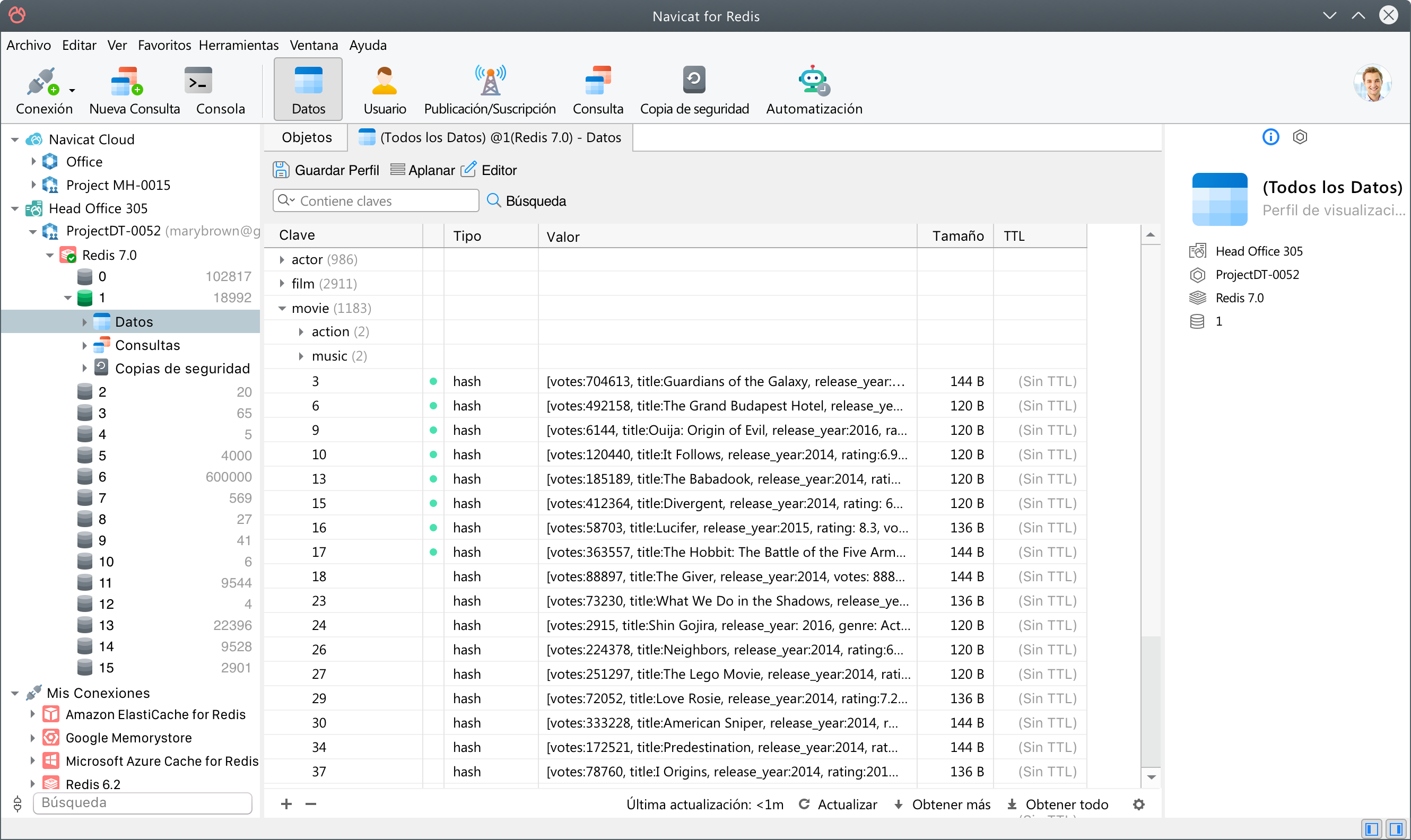Expand the Office project node
This screenshot has height=840, width=1411.
33,161
